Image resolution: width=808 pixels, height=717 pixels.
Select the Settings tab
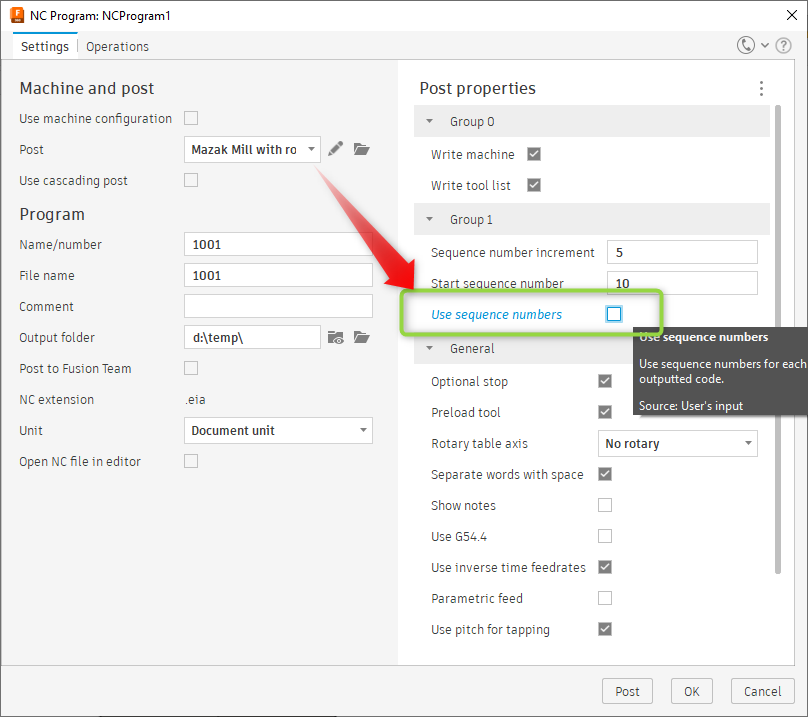(42, 46)
